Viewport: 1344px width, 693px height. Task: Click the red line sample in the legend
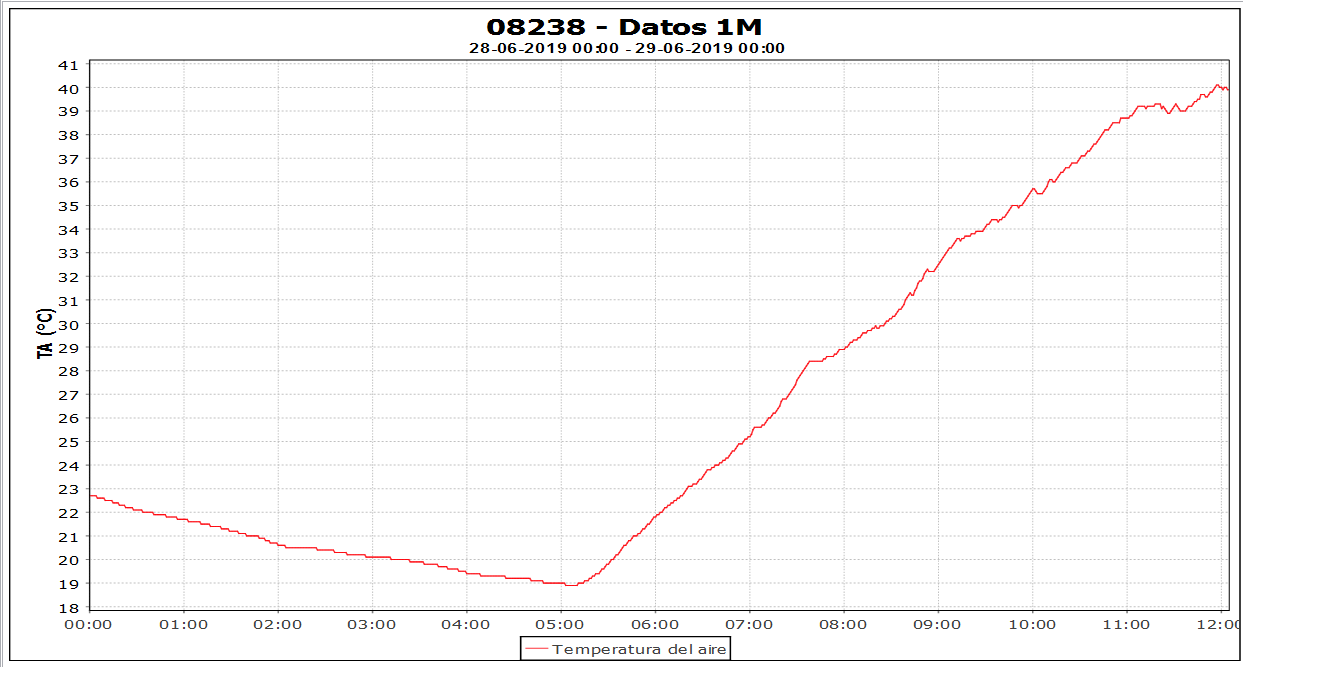point(537,650)
